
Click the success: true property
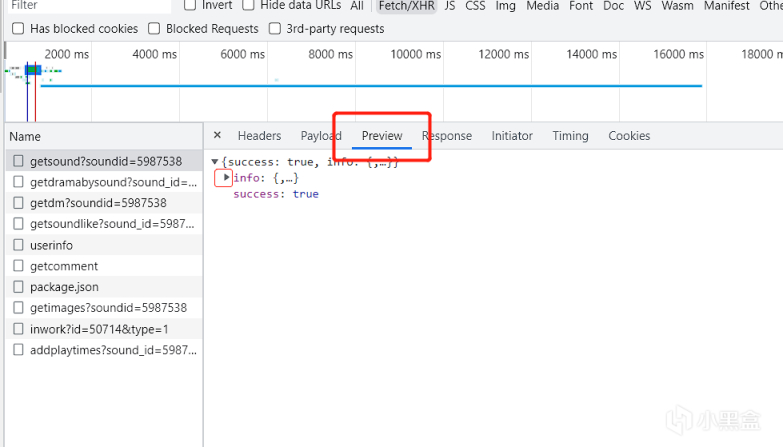point(276,194)
